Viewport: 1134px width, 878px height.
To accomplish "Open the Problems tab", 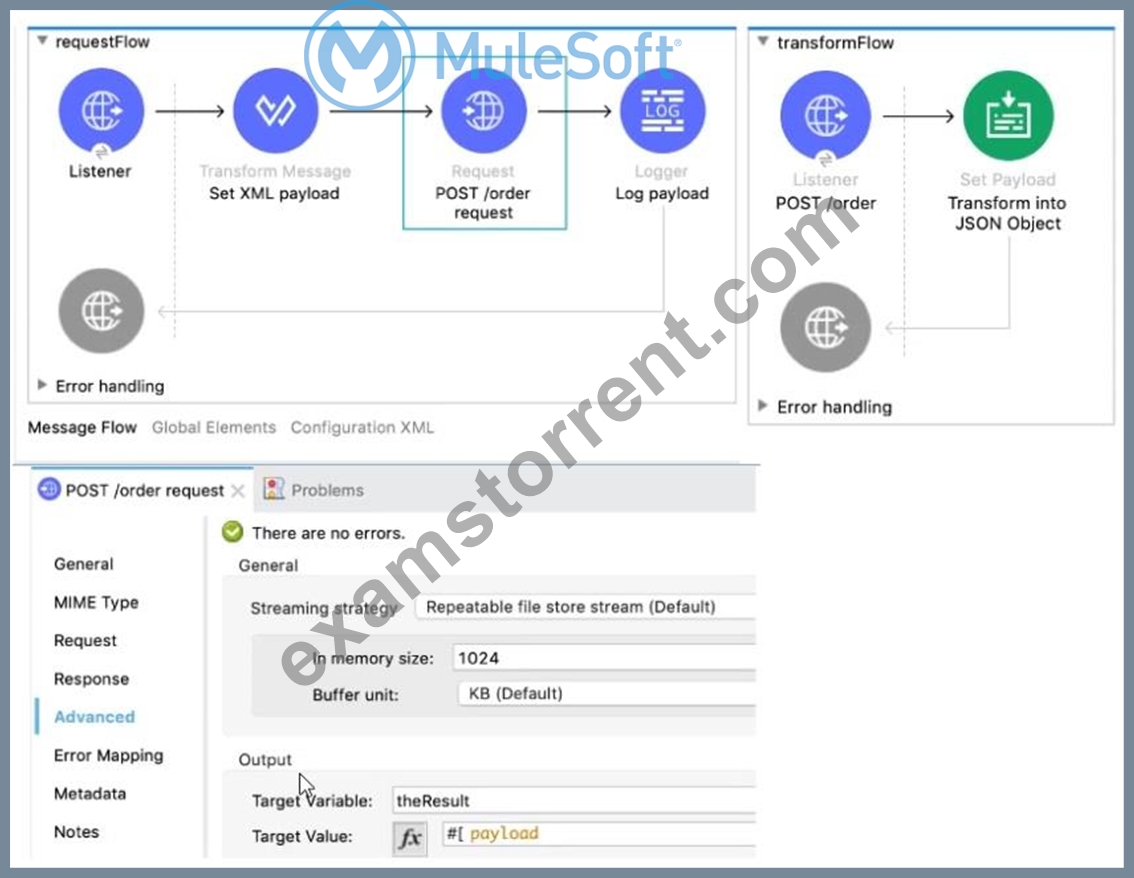I will tap(313, 490).
